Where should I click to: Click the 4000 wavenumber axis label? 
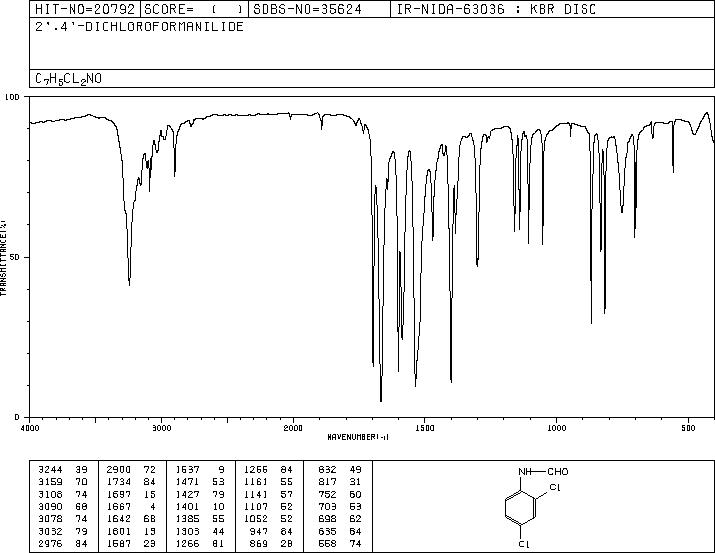(x=30, y=428)
